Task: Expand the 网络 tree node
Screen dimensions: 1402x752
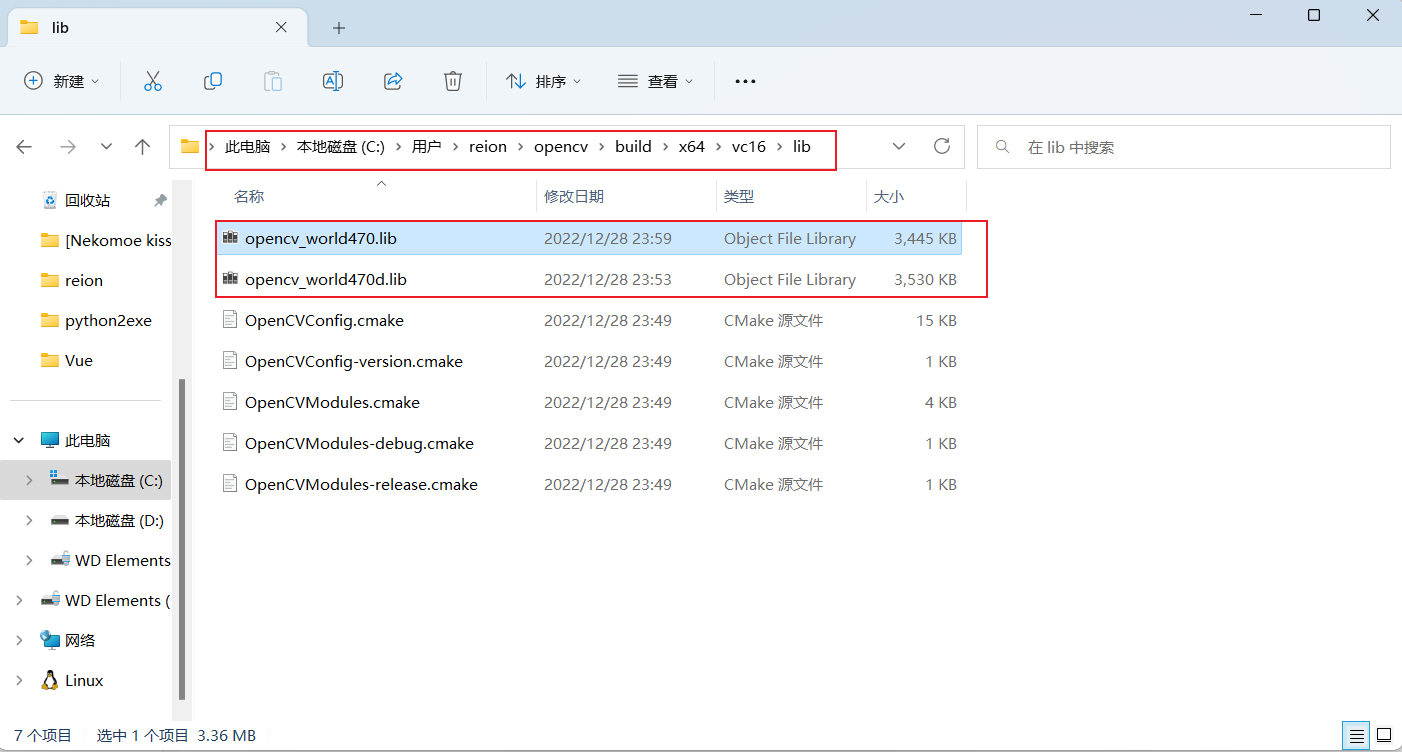Action: tap(20, 640)
